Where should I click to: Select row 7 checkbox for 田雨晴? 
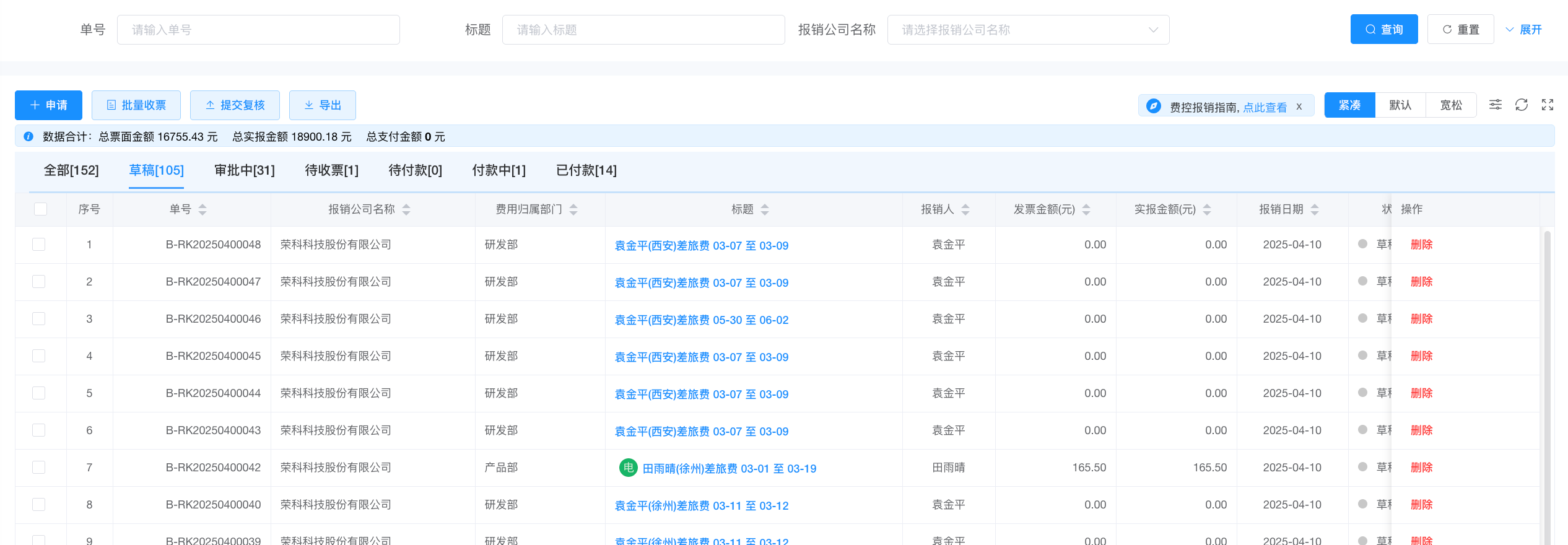coord(39,468)
